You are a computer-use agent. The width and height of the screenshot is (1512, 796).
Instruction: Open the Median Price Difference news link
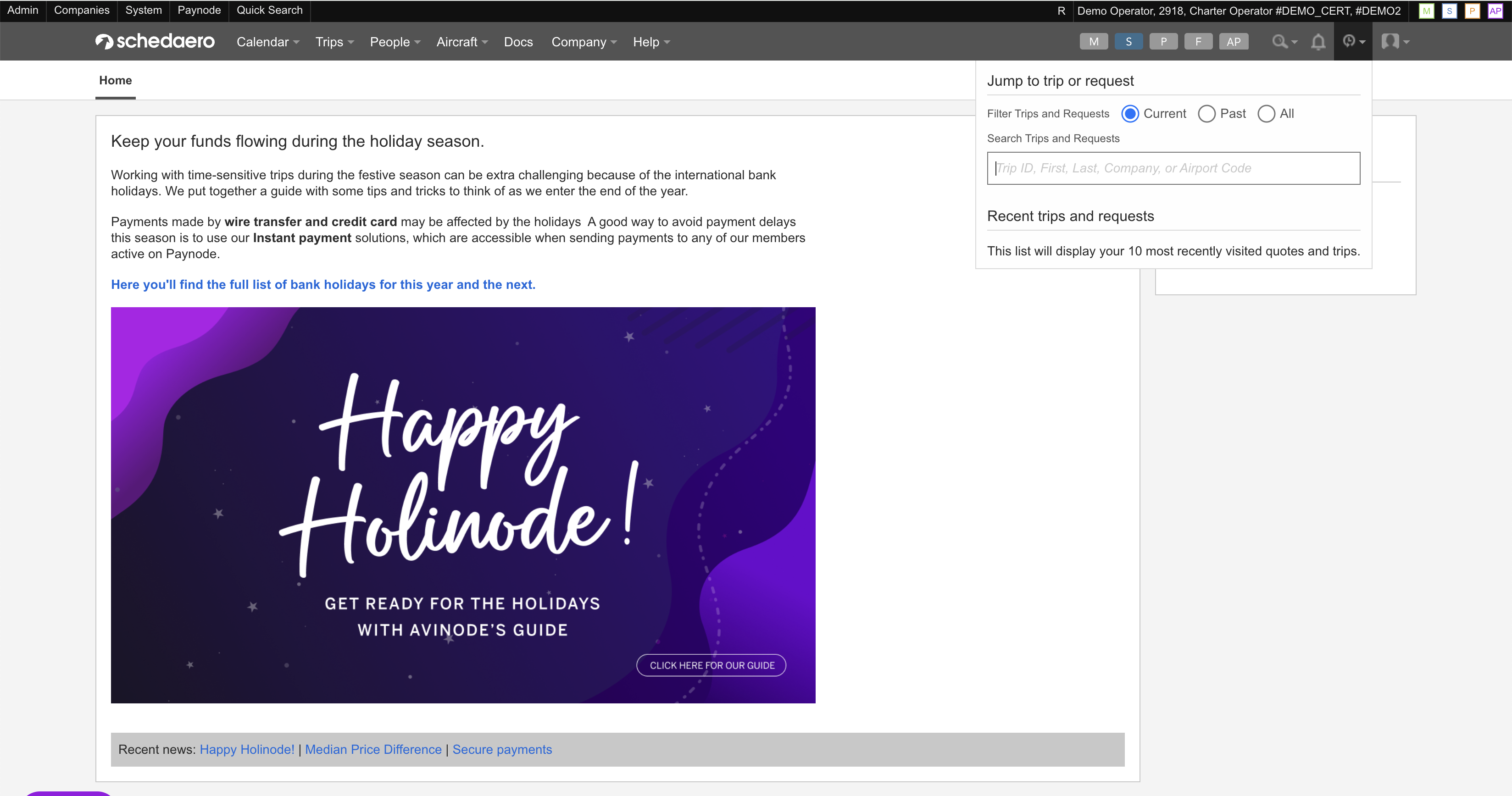click(x=372, y=749)
